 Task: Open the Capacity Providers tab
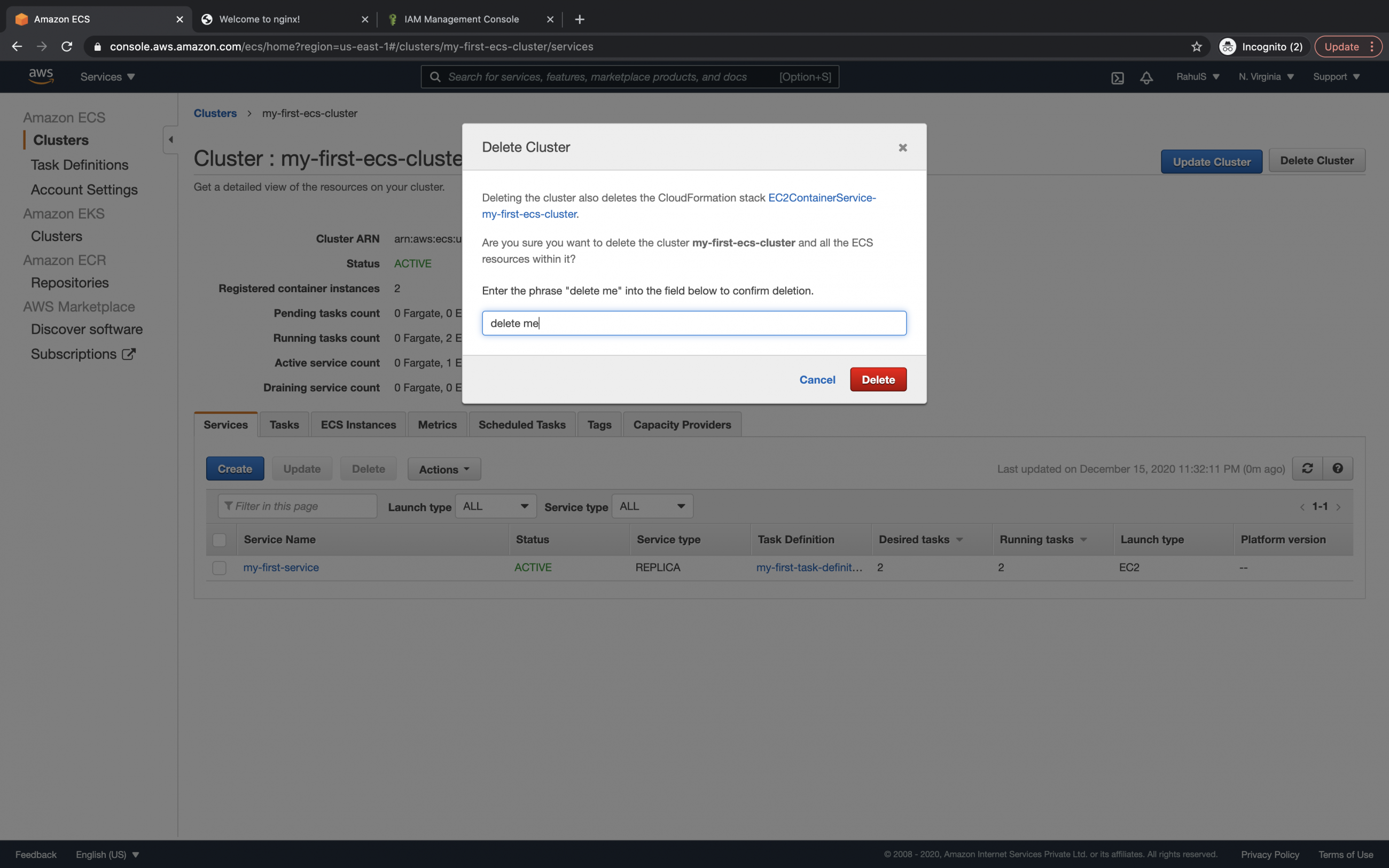pyautogui.click(x=682, y=424)
